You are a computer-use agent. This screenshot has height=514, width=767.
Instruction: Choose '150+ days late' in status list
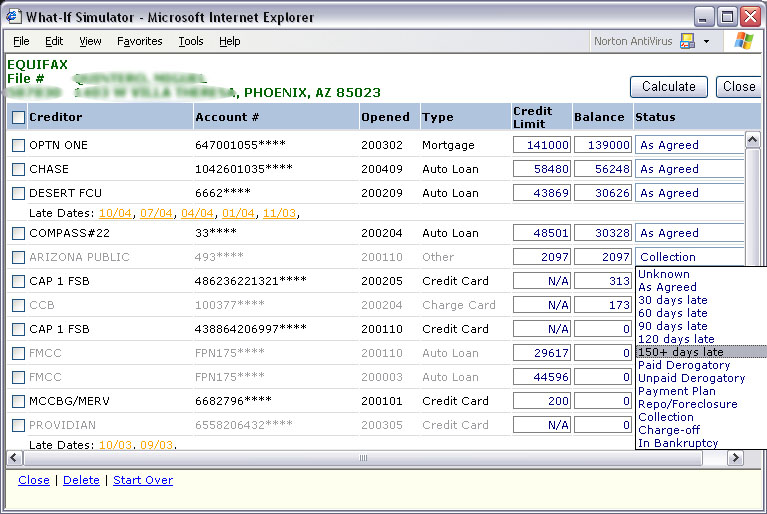pos(680,352)
